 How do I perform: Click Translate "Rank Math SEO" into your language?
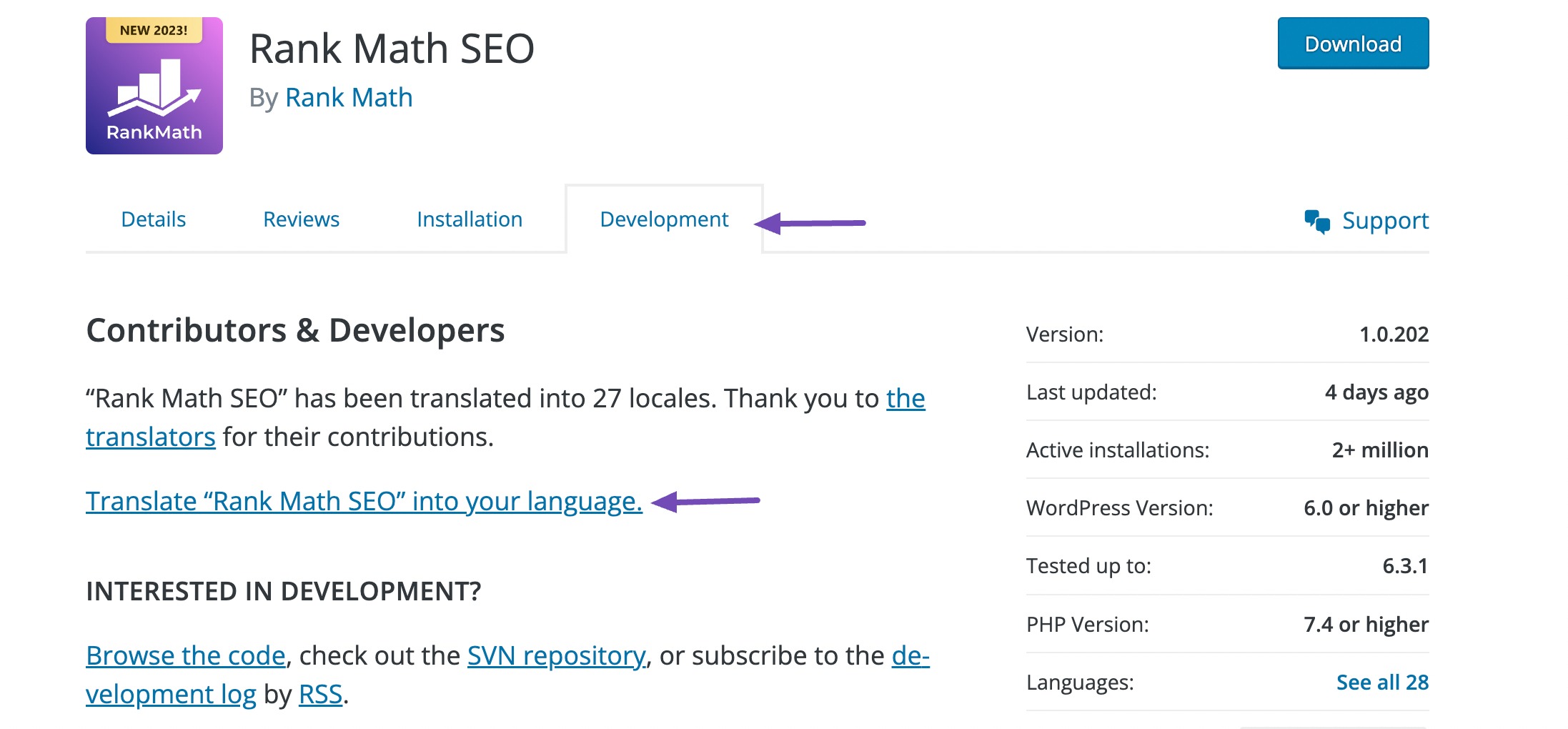click(x=364, y=501)
